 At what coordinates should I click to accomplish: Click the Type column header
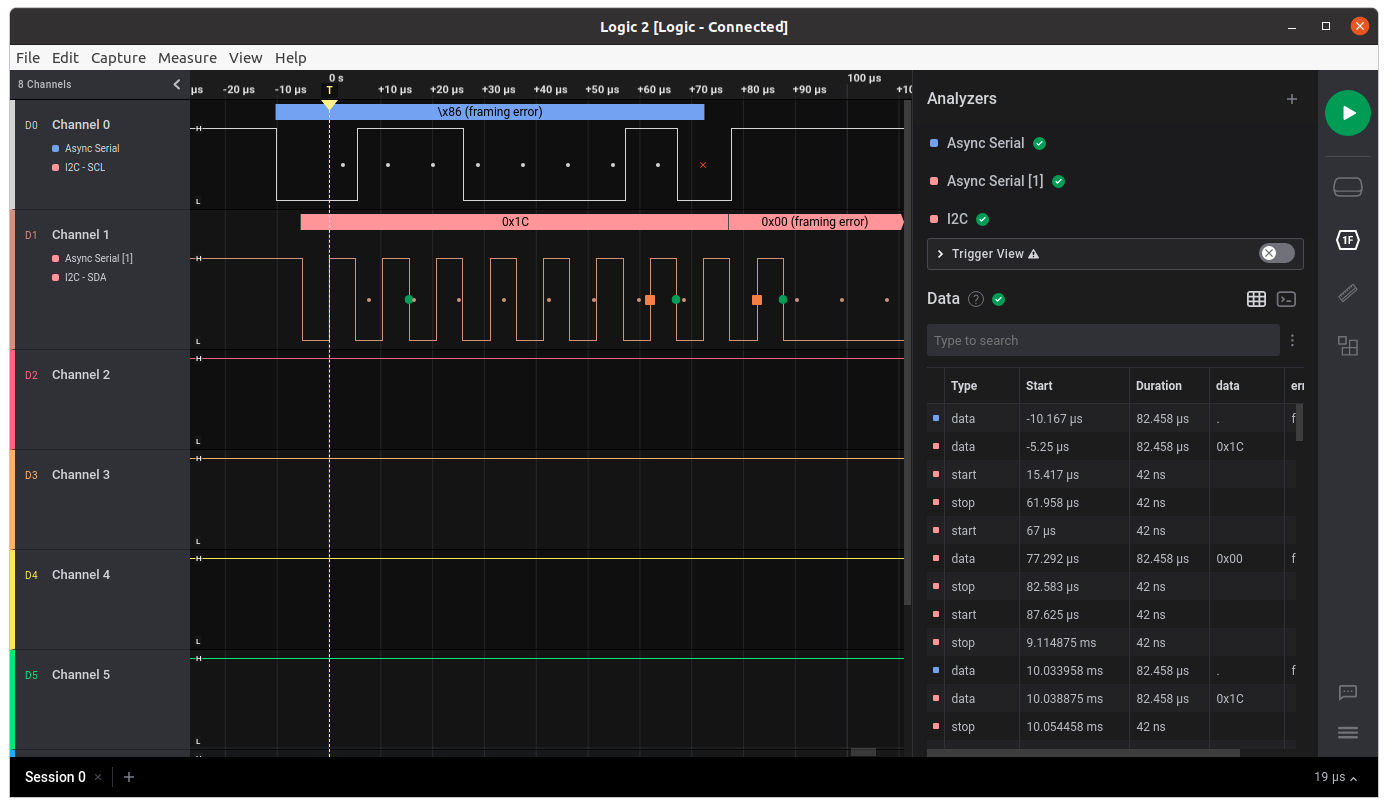964,386
